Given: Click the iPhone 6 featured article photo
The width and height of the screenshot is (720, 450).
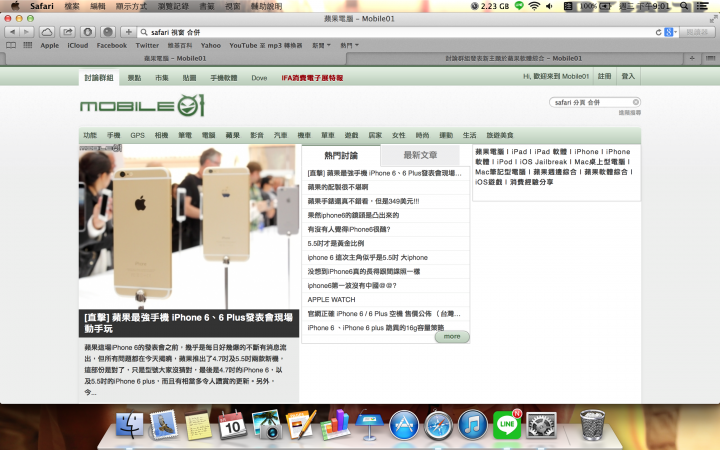Looking at the screenshot, I should (189, 226).
